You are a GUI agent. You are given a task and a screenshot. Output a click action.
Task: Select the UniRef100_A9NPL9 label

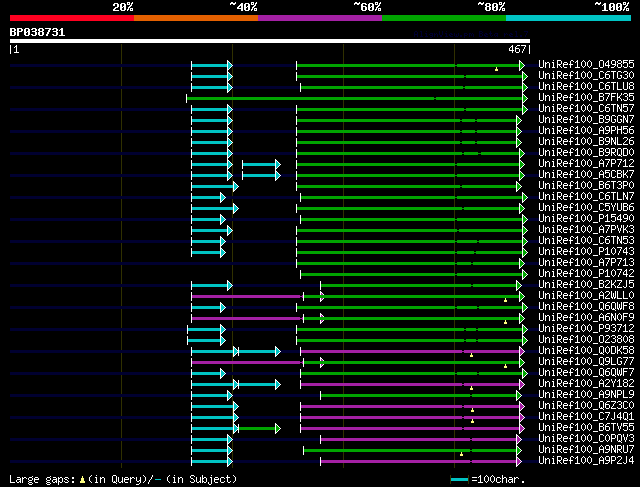(586, 395)
